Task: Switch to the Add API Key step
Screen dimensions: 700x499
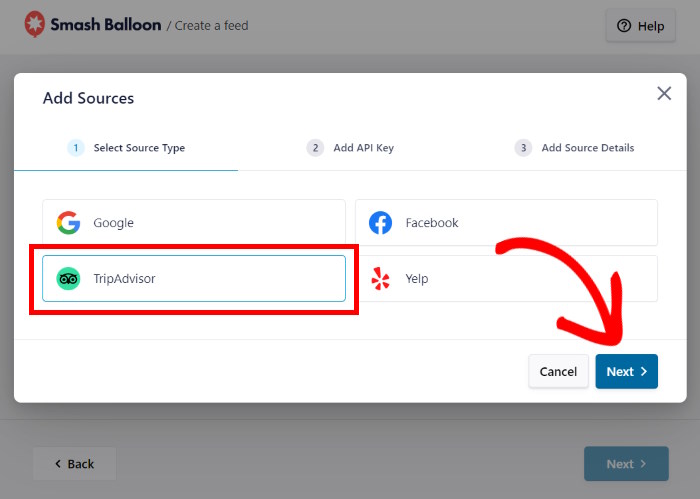Action: point(363,148)
